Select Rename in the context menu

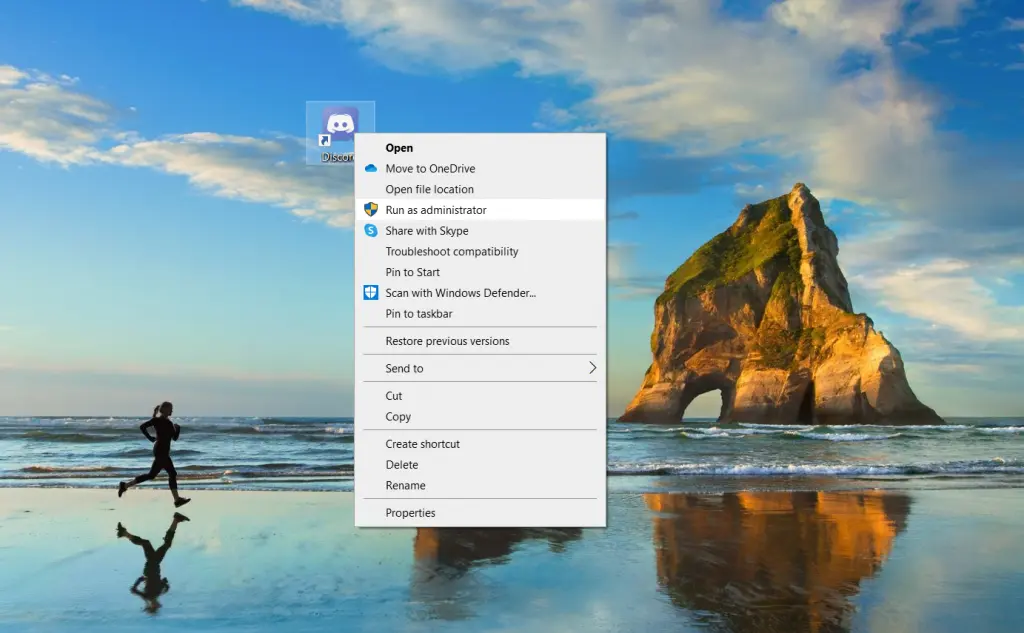click(405, 486)
